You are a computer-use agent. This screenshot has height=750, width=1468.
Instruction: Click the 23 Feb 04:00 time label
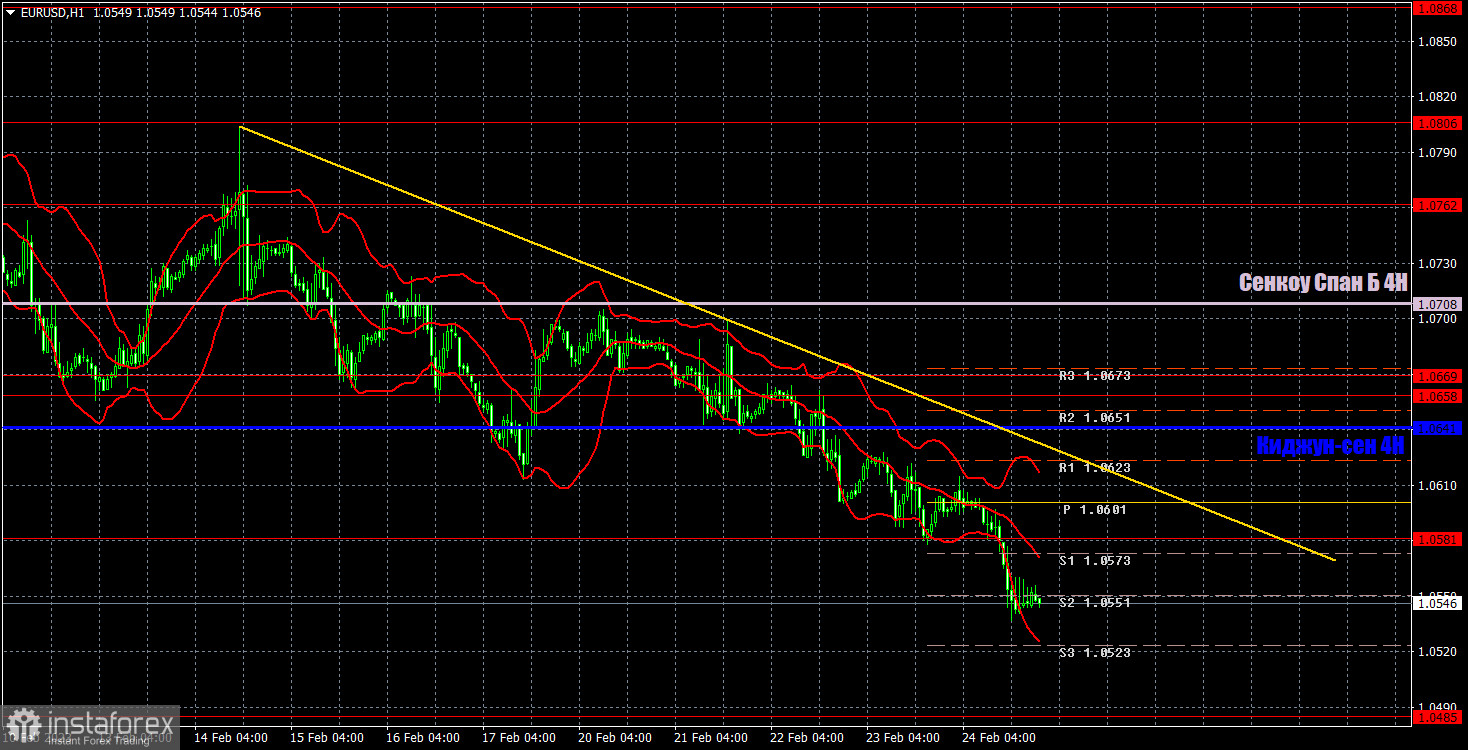pyautogui.click(x=903, y=738)
